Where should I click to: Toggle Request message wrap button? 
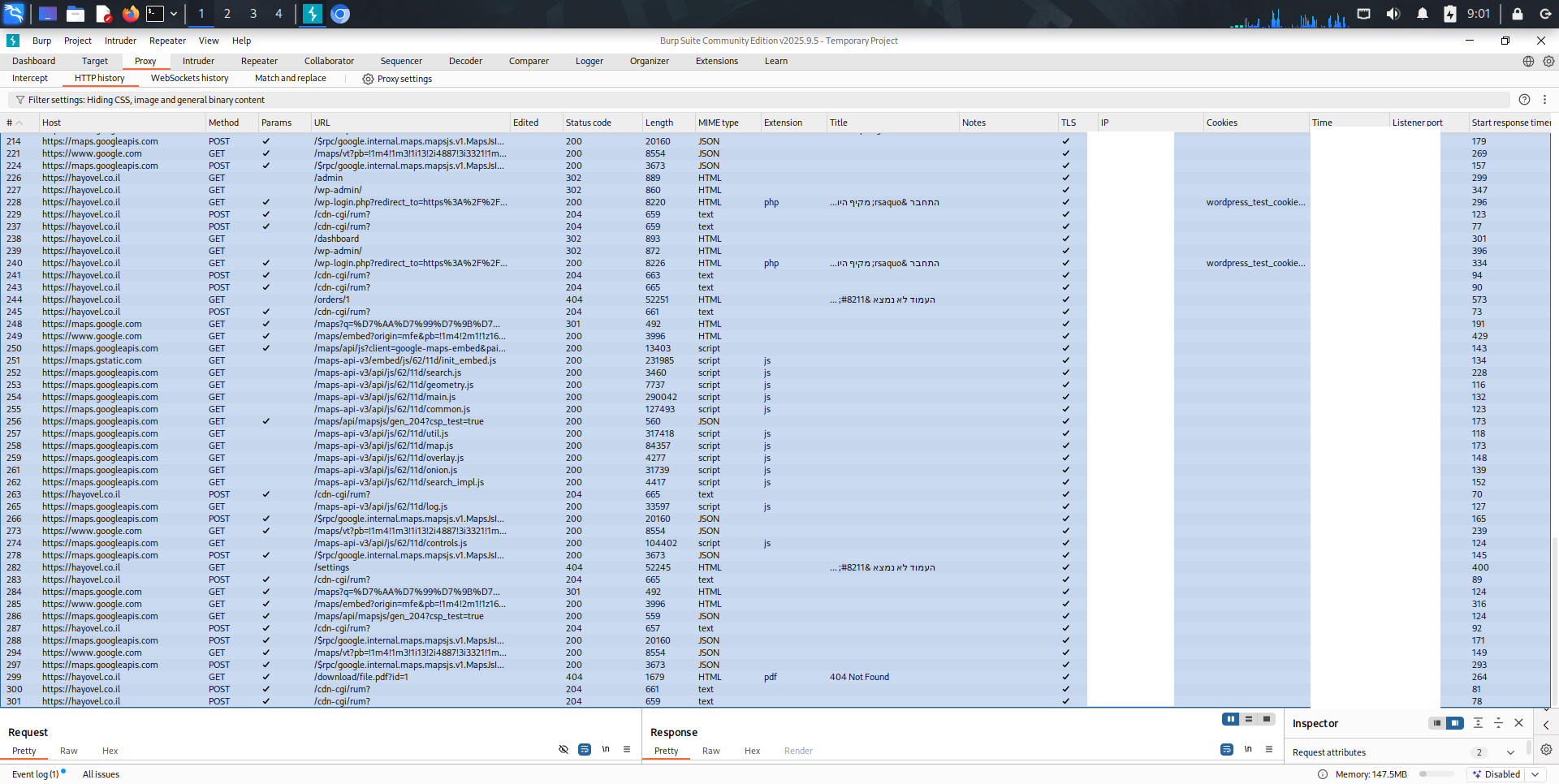pos(585,749)
